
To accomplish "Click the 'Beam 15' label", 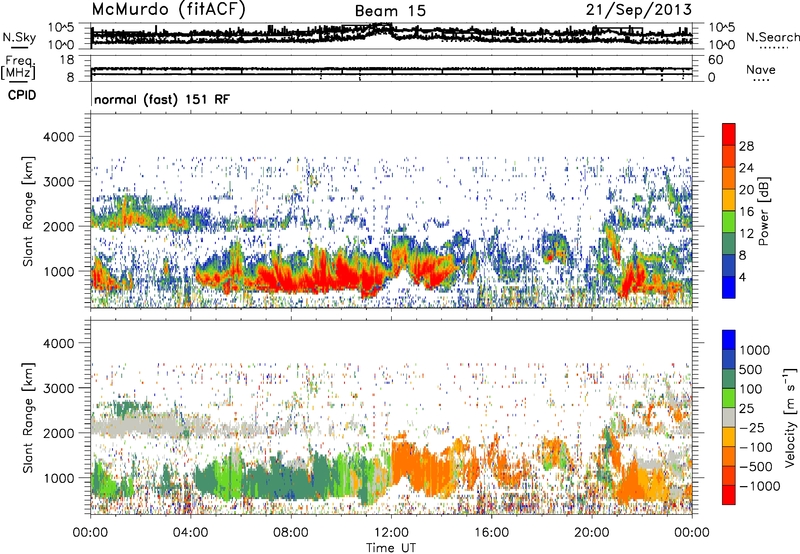I will (x=390, y=11).
